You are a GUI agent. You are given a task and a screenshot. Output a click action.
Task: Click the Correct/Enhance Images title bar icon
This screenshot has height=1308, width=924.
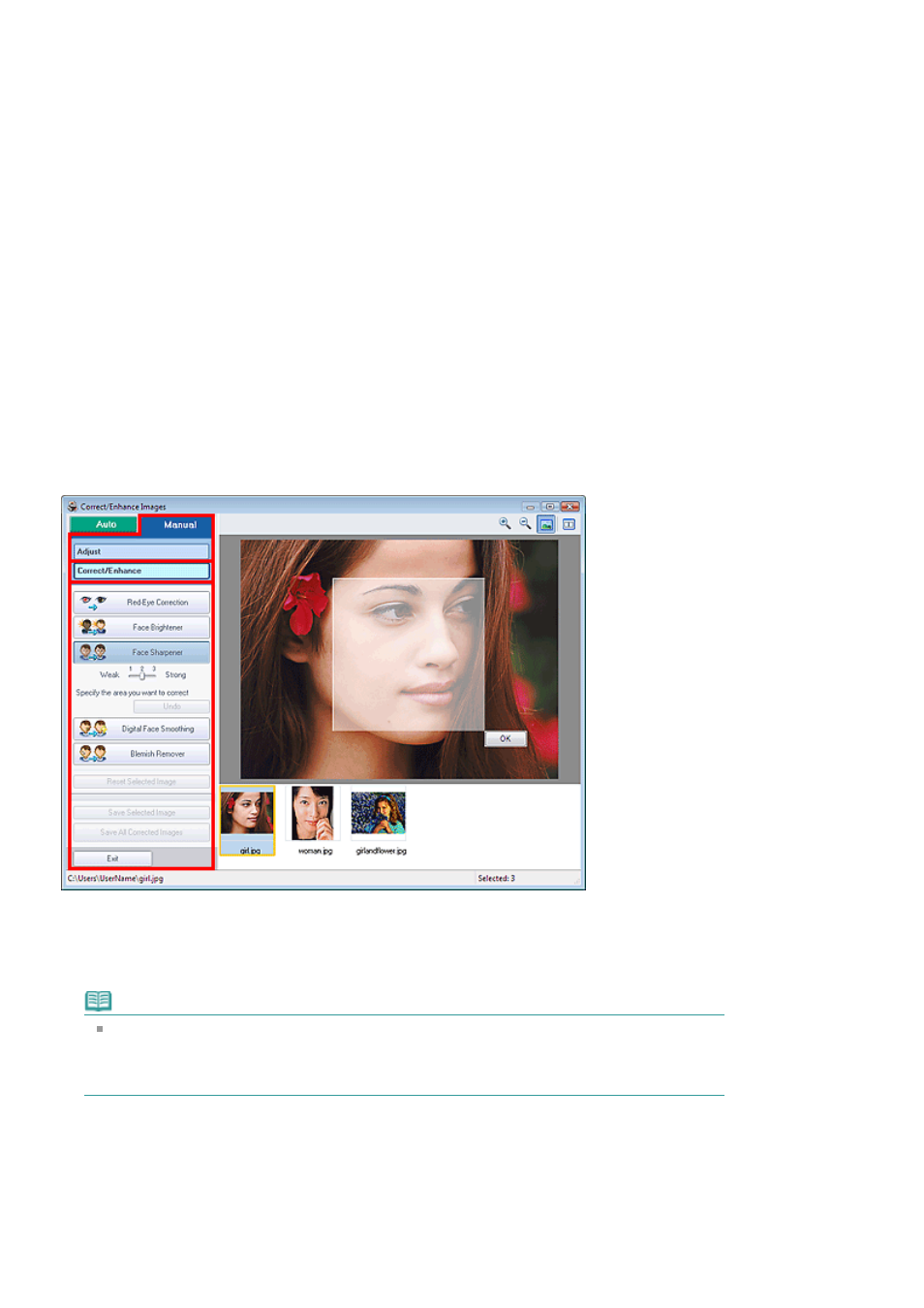coord(72,506)
